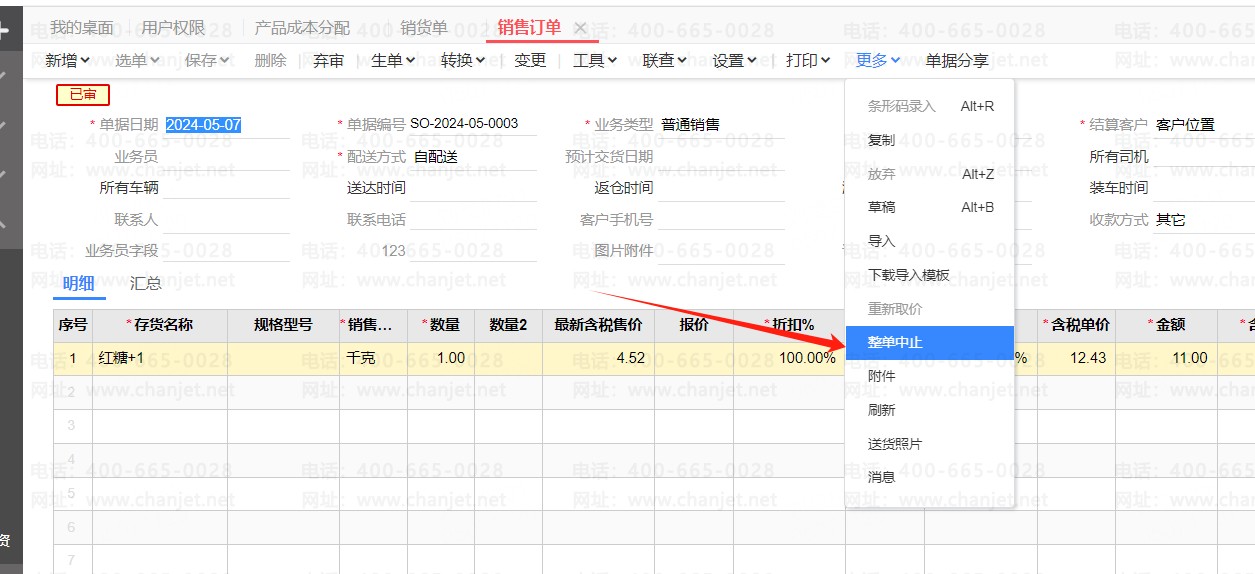Click the 存货名称 column header

(x=159, y=325)
